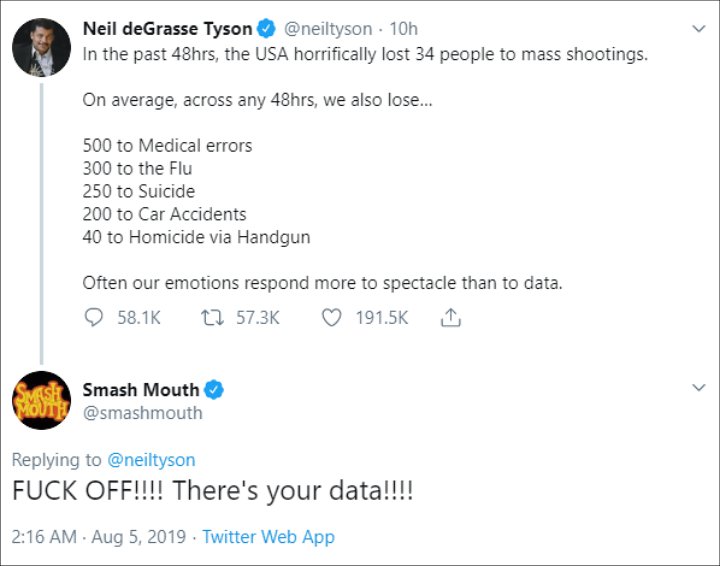Retweet Neil deGrasse Tyson's tweet

pos(212,318)
